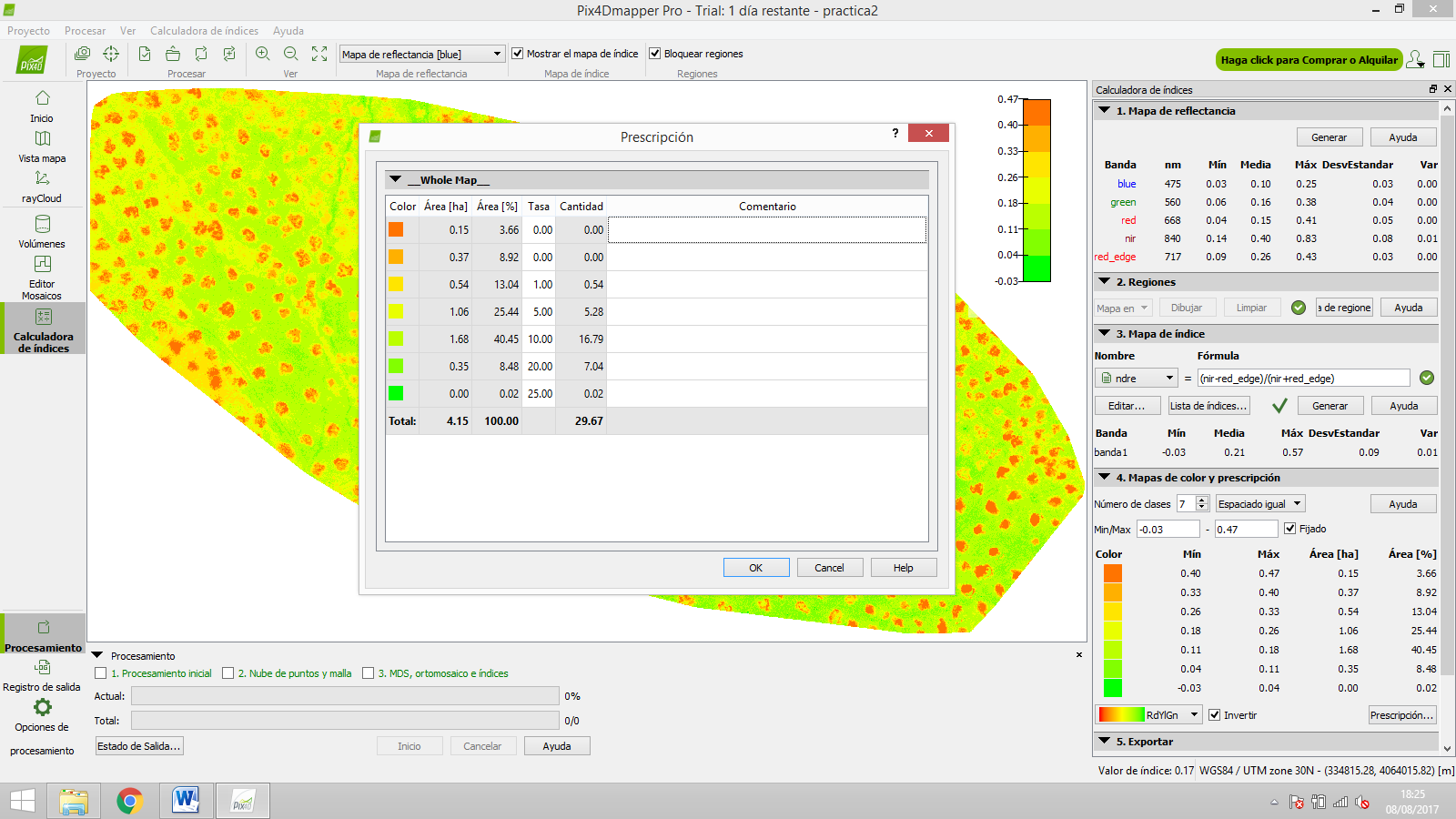Click the user account icon
The width and height of the screenshot is (1456, 819).
tap(1415, 59)
